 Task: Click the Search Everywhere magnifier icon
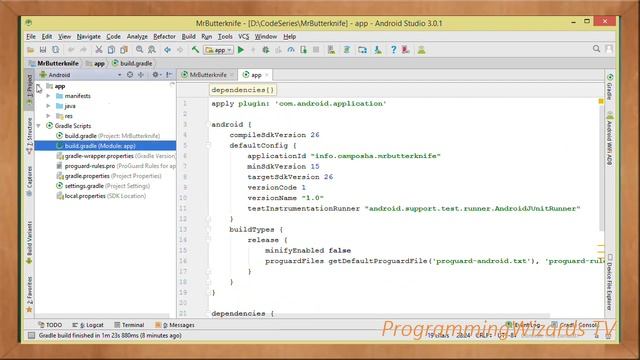click(x=596, y=49)
